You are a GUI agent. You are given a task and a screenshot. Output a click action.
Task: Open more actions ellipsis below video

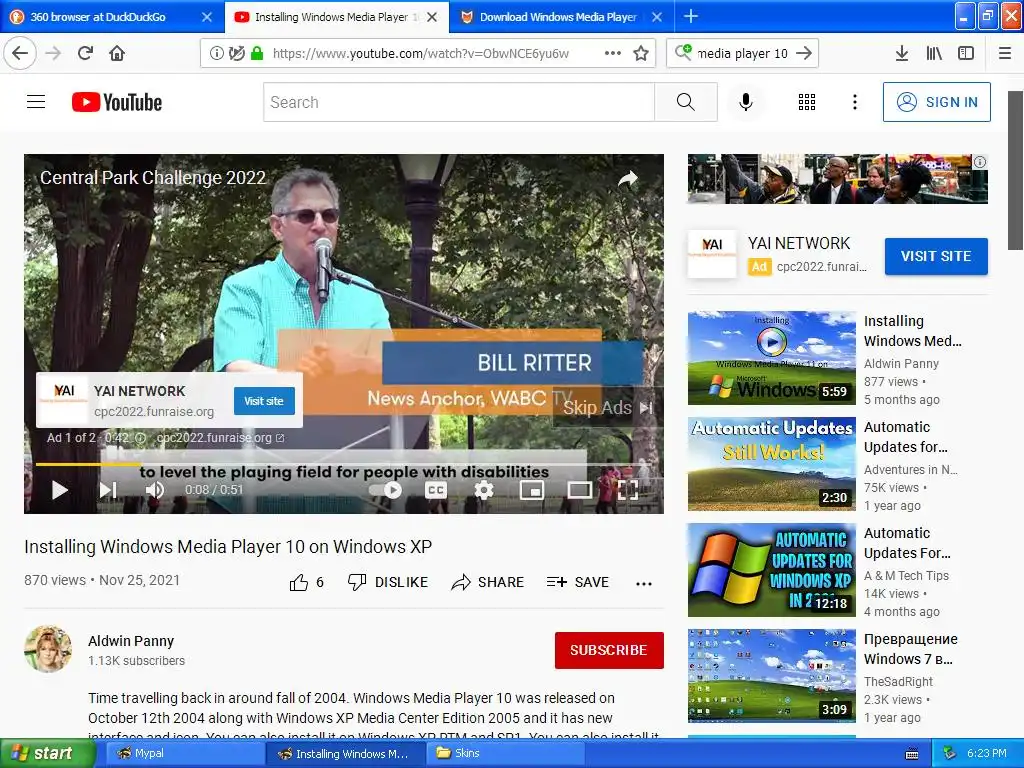[644, 583]
